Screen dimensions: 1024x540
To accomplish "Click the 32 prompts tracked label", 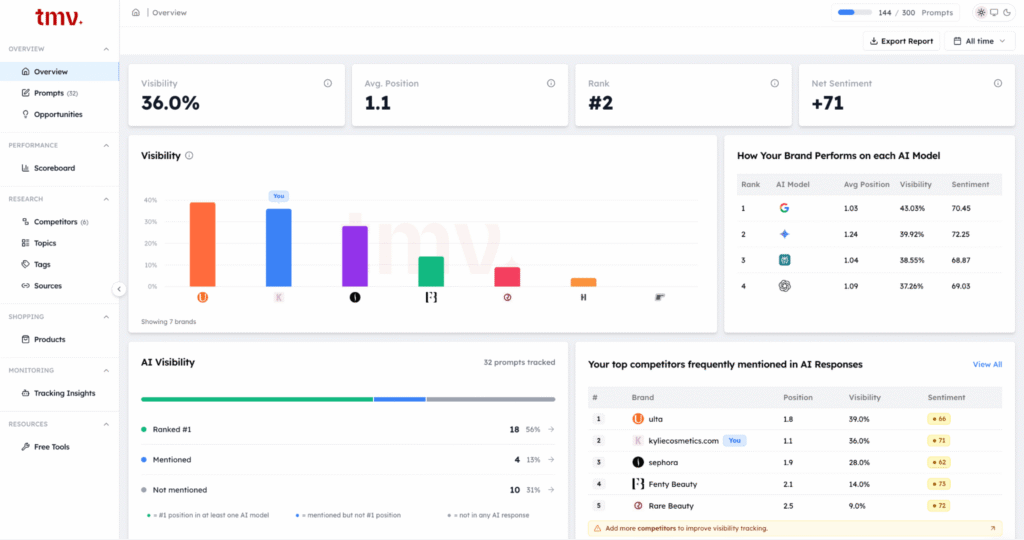I will click(x=519, y=362).
